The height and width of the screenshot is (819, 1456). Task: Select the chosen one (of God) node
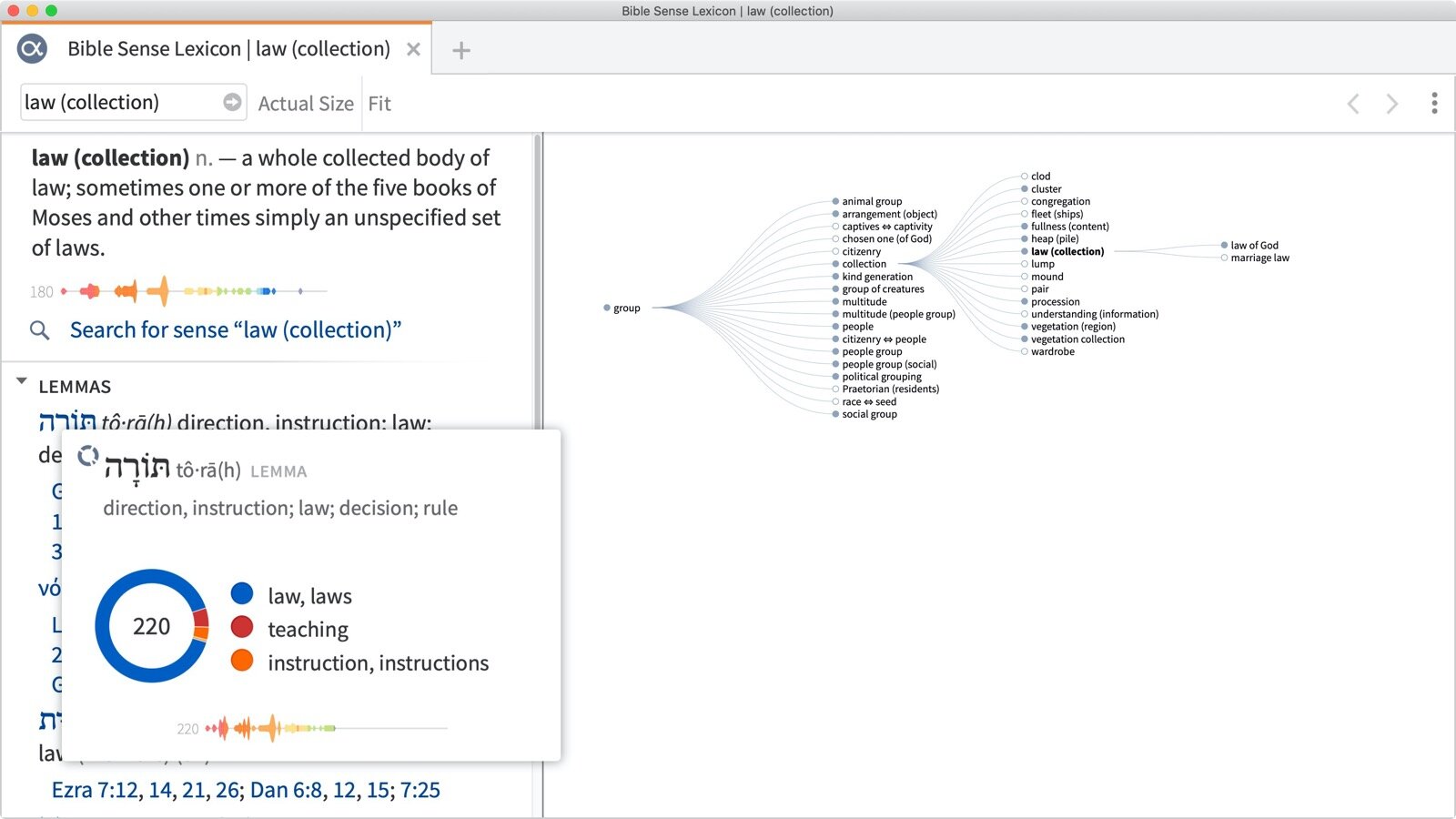882,238
